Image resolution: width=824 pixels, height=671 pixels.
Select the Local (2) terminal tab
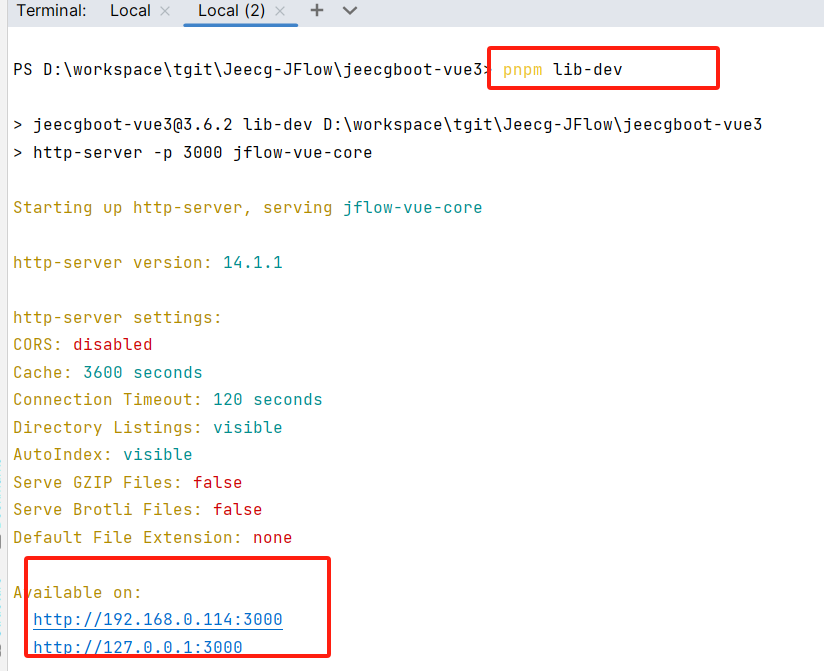232,11
